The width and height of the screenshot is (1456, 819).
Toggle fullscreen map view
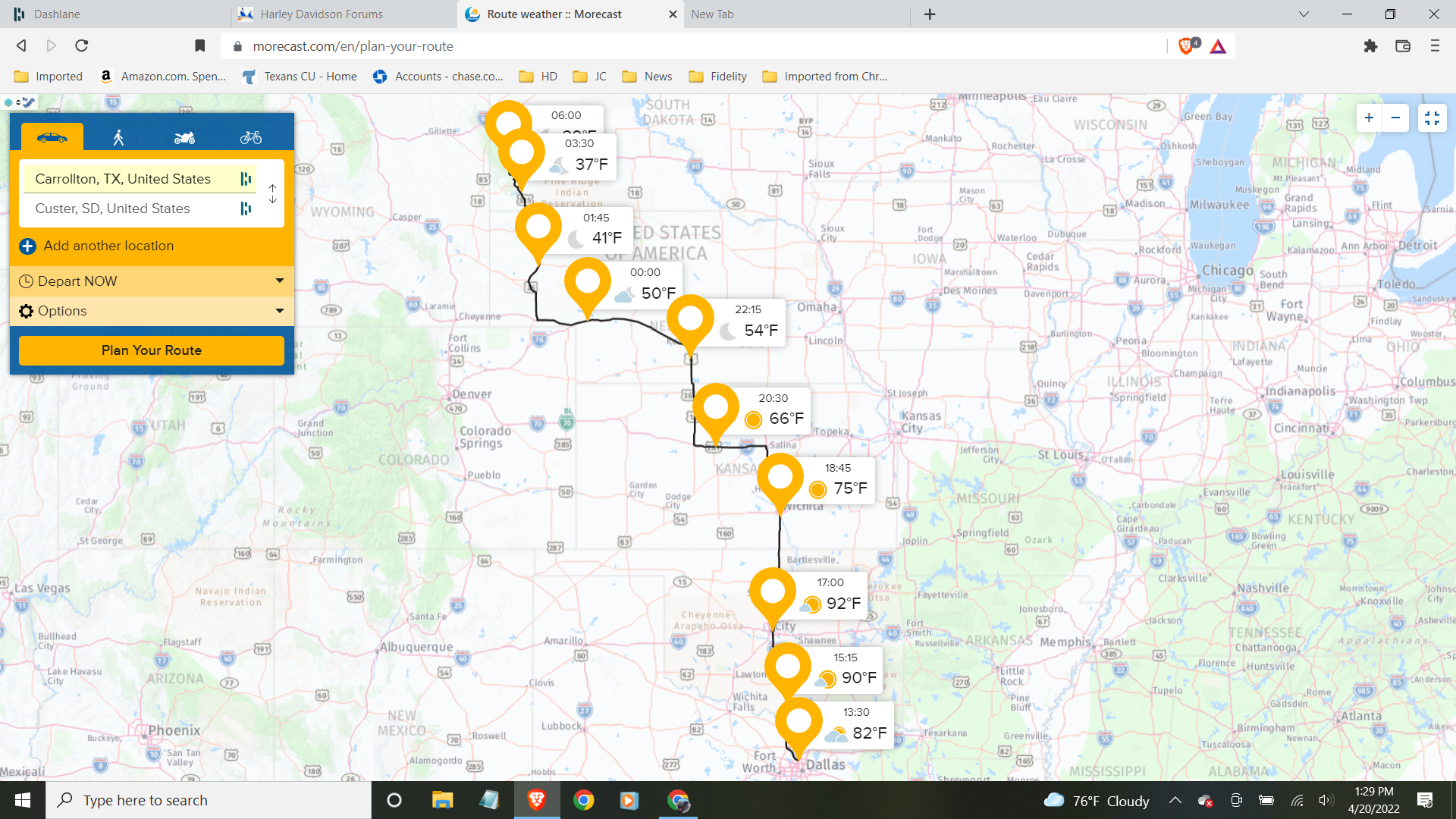tap(1432, 118)
